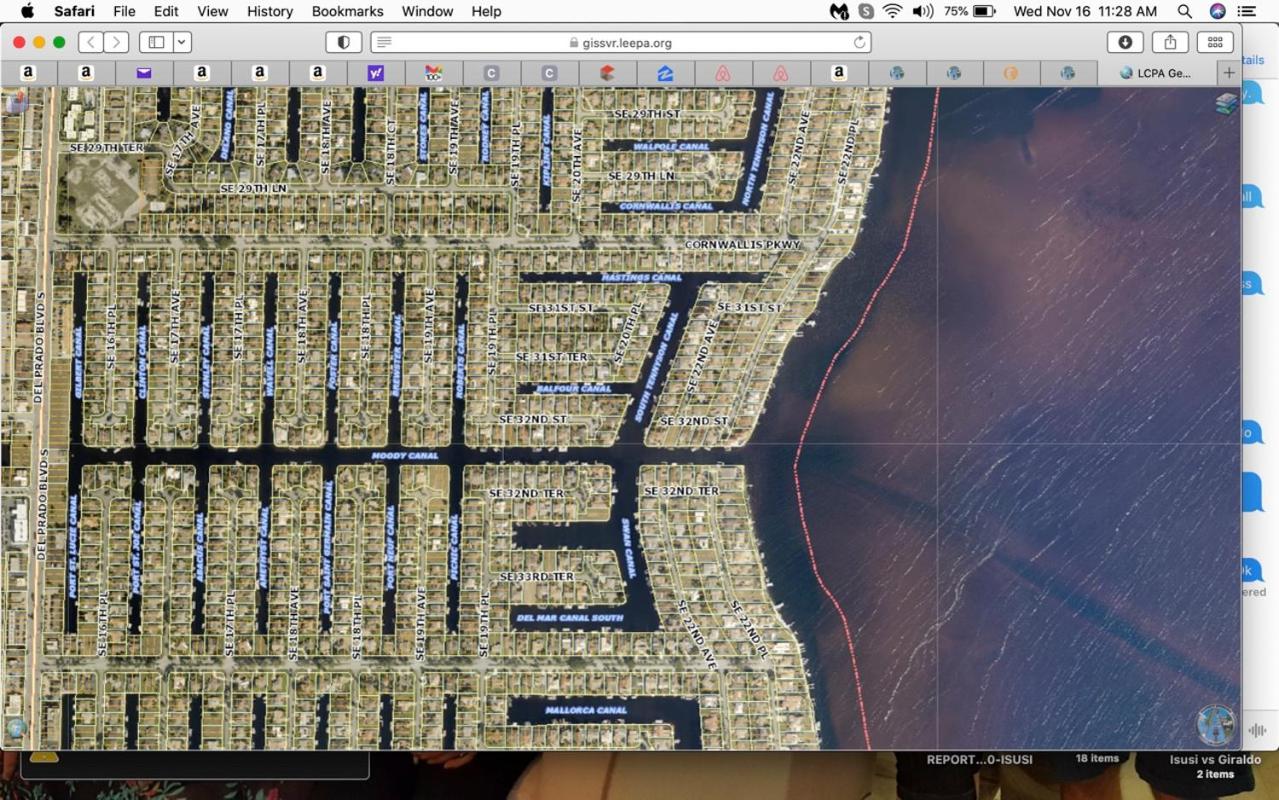
Task: Switch to the LCPA Ge... tab
Action: tap(1156, 73)
